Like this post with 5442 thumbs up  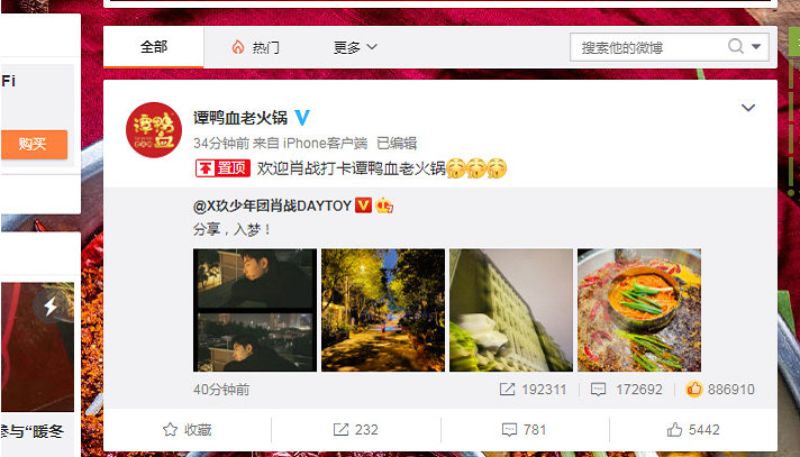pos(693,430)
